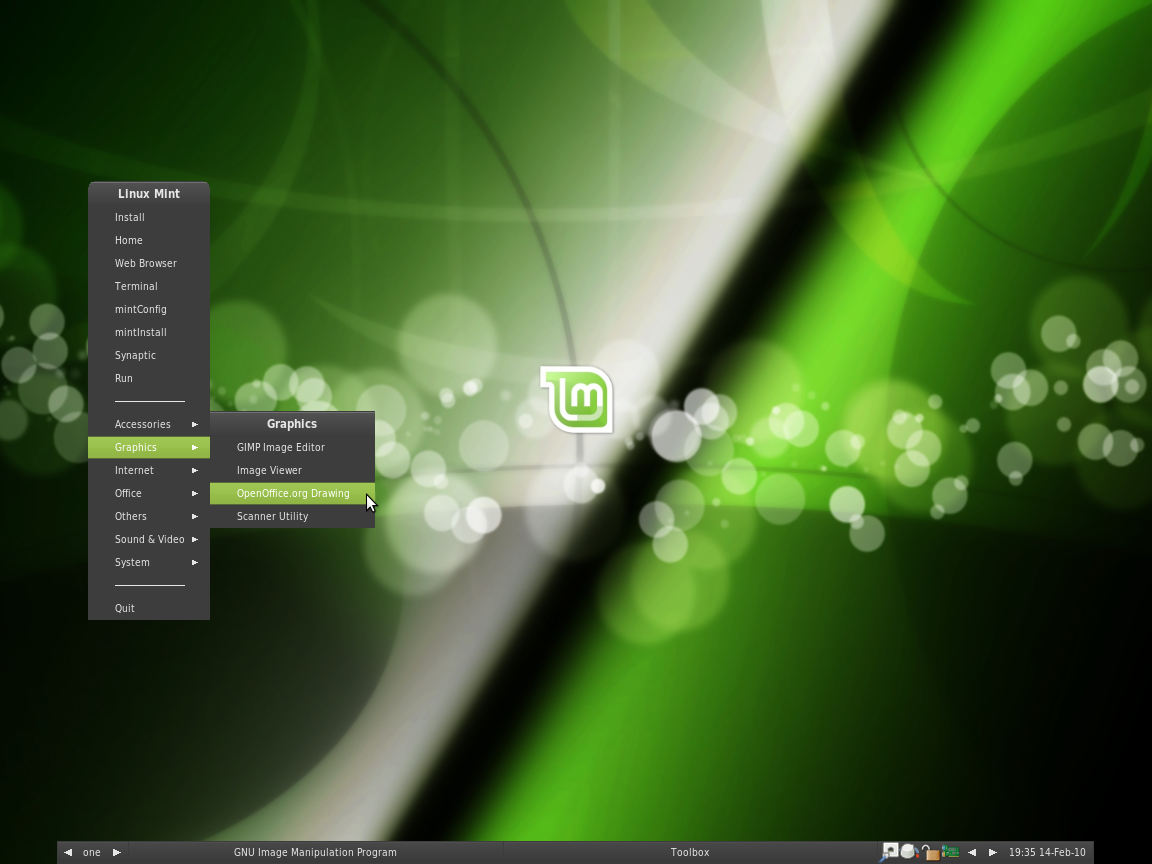This screenshot has width=1152, height=864.
Task: Open the volume knob tray icon
Action: point(909,852)
